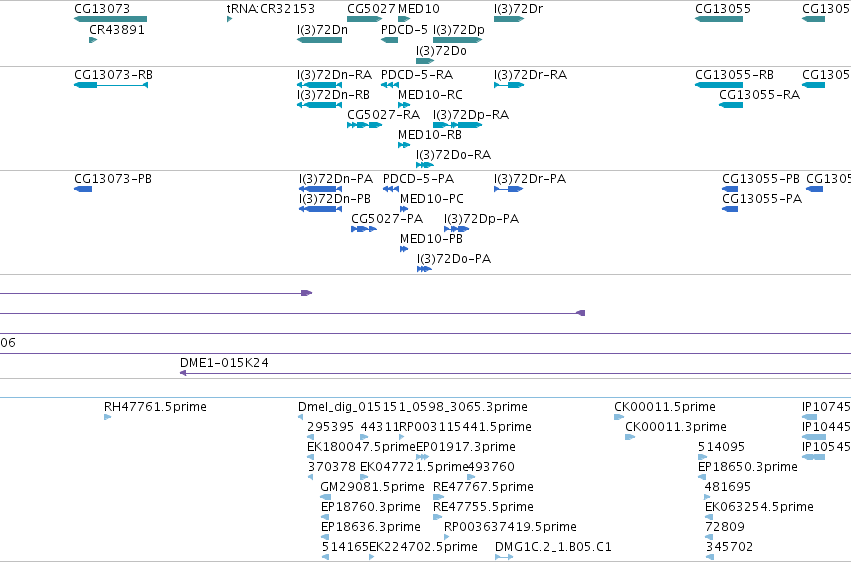Click the l(3)72Dp gene label
The image size is (851, 562).
[459, 29]
